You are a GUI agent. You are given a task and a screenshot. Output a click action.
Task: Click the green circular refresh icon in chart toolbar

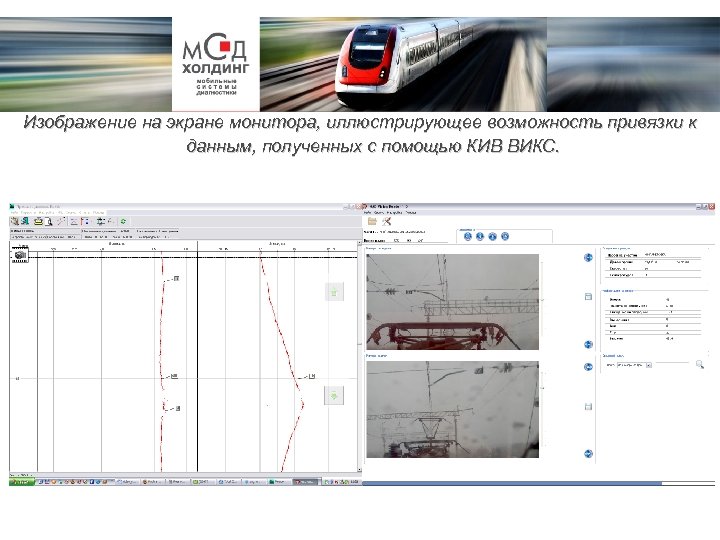[123, 221]
